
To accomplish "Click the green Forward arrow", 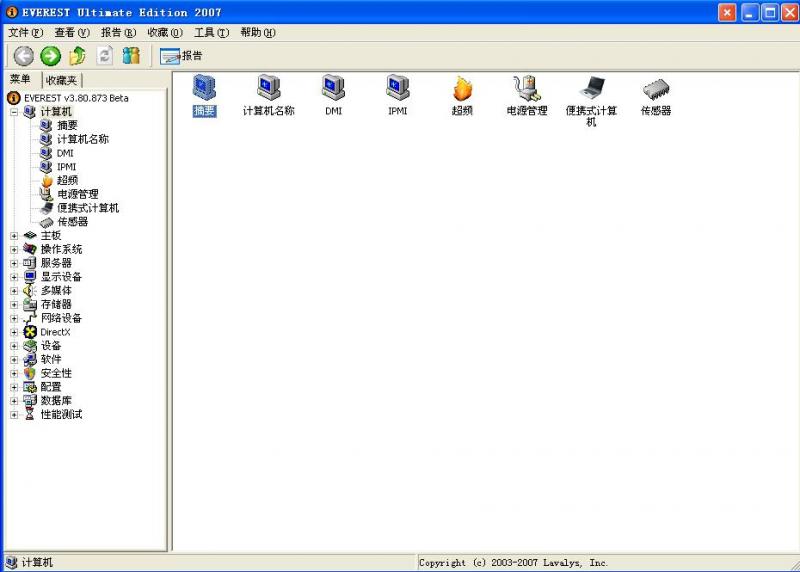I will tap(51, 56).
